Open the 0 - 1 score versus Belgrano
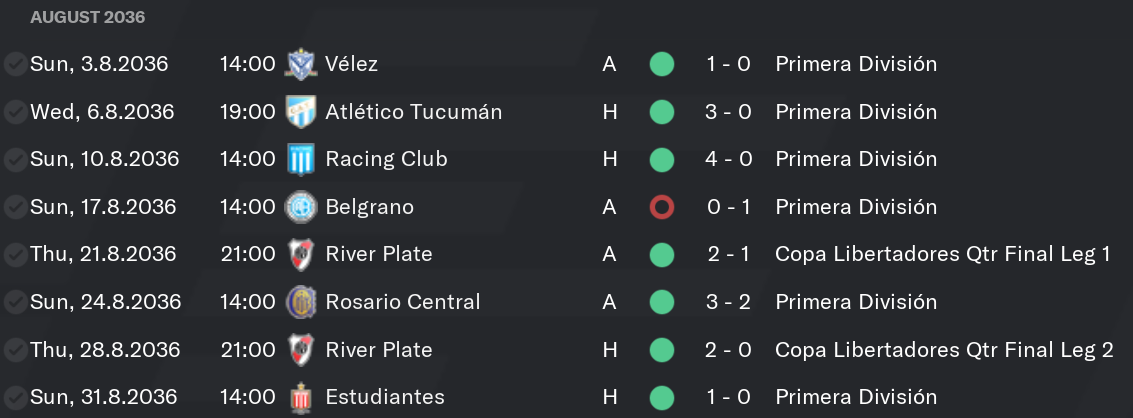1133x418 pixels. point(729,207)
